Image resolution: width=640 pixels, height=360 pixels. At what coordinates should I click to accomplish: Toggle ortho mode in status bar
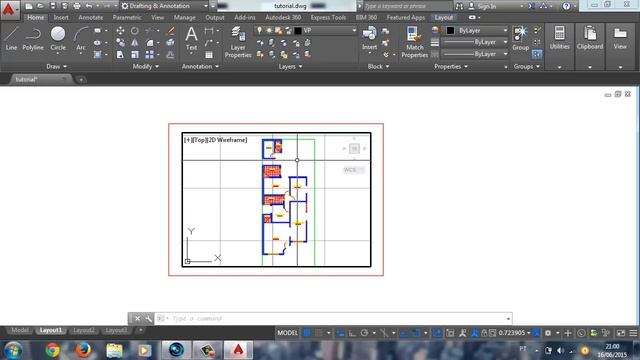pos(352,333)
